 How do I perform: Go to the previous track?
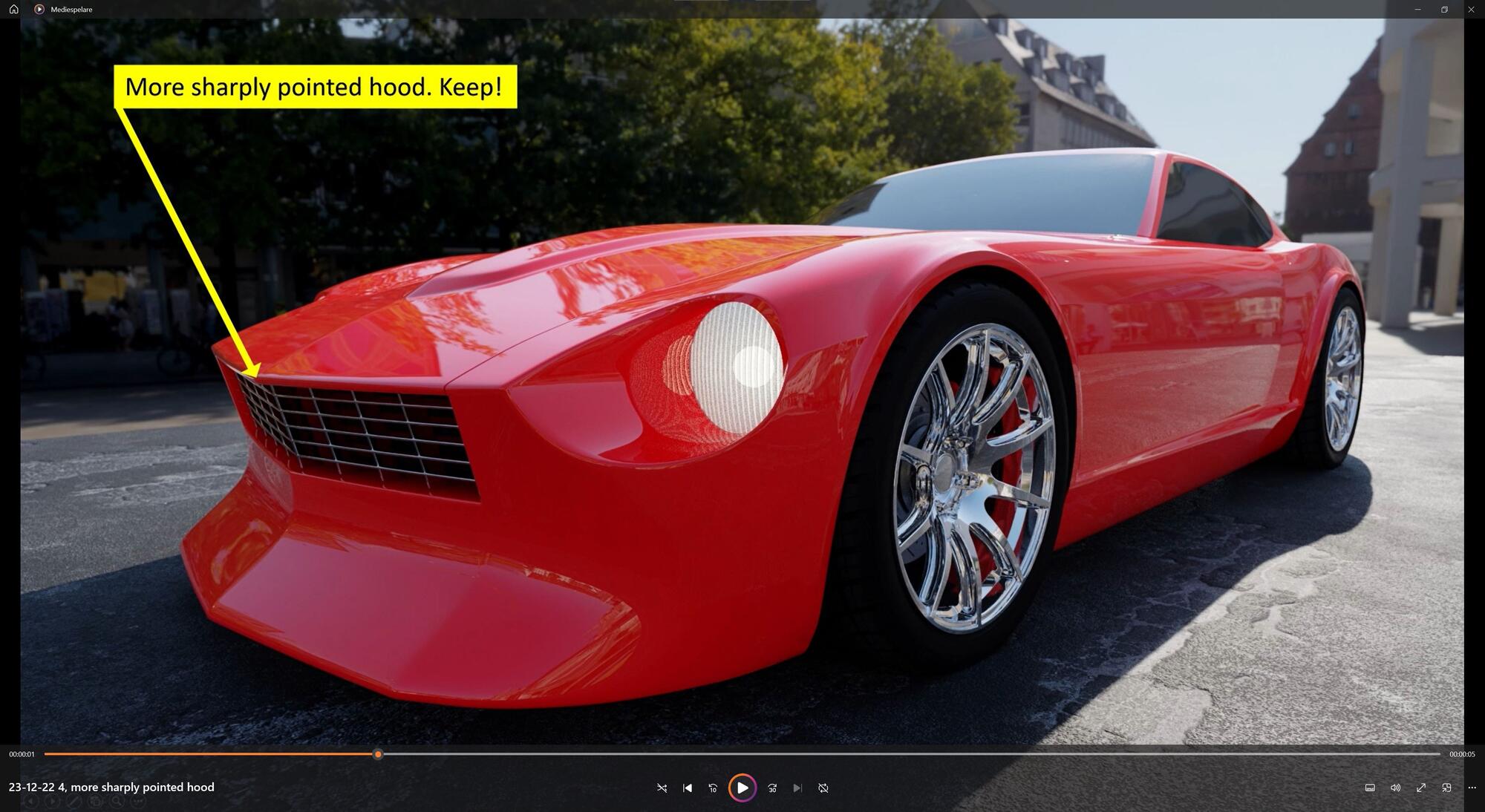pyautogui.click(x=688, y=788)
